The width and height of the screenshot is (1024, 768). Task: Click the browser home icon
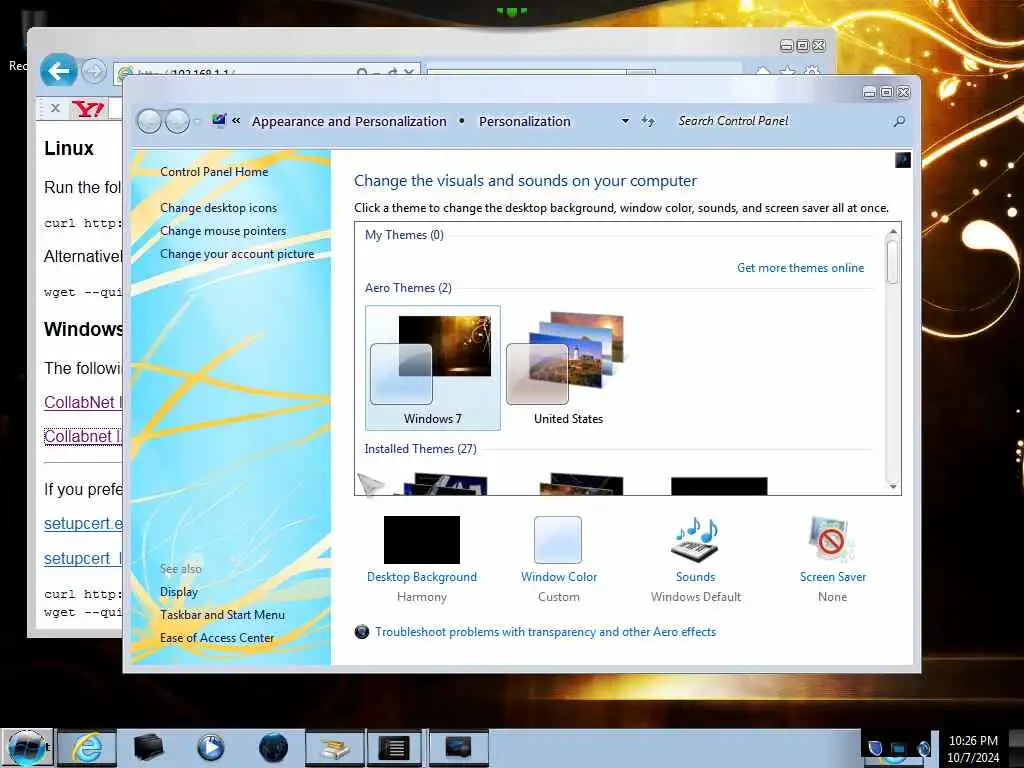tap(763, 71)
